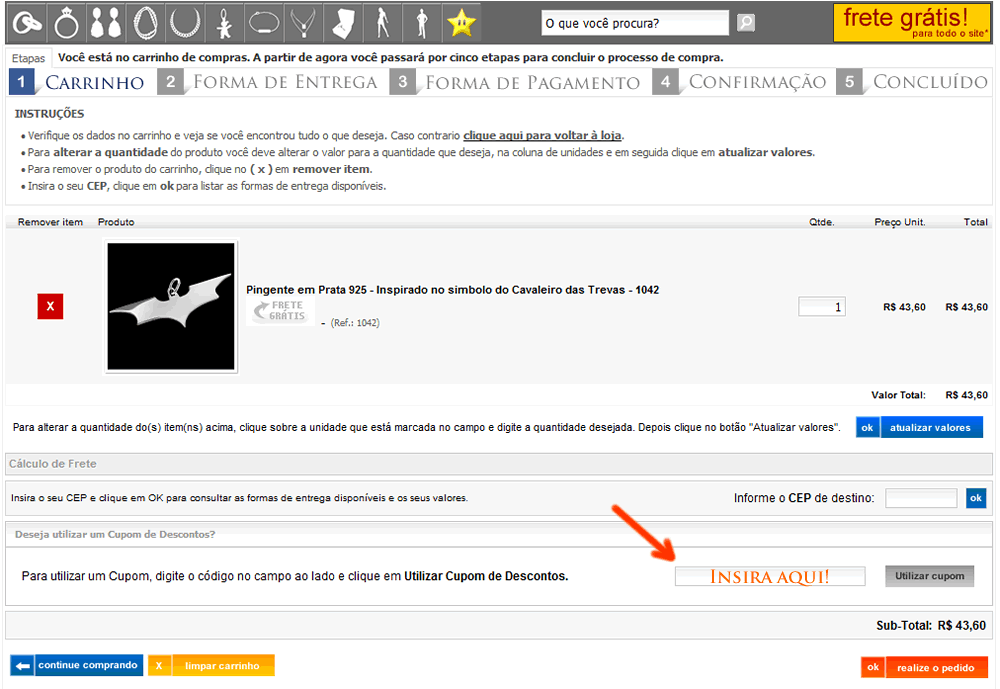Click the search magnifier button

(746, 23)
